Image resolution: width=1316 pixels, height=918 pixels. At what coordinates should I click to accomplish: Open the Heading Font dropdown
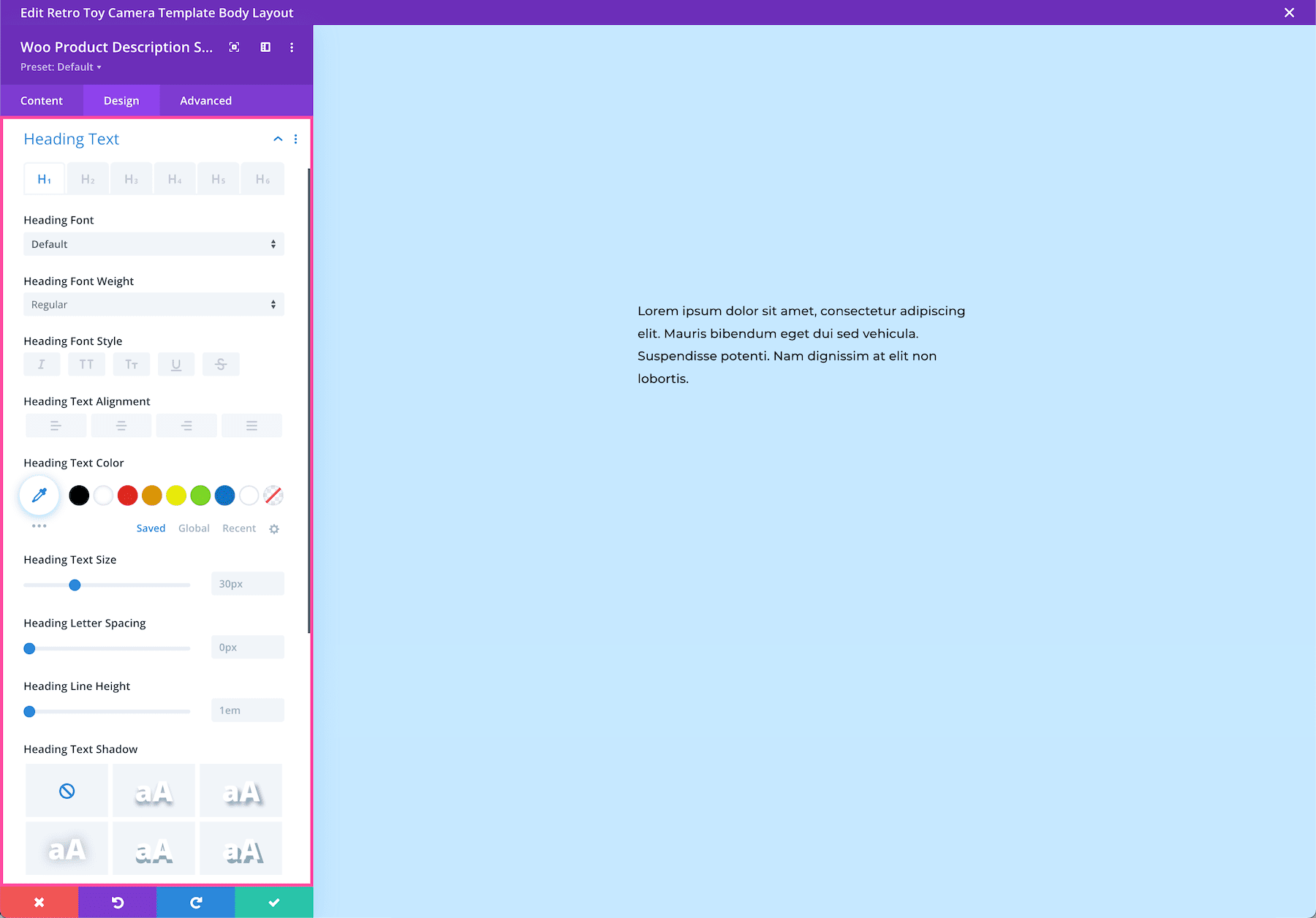point(154,243)
